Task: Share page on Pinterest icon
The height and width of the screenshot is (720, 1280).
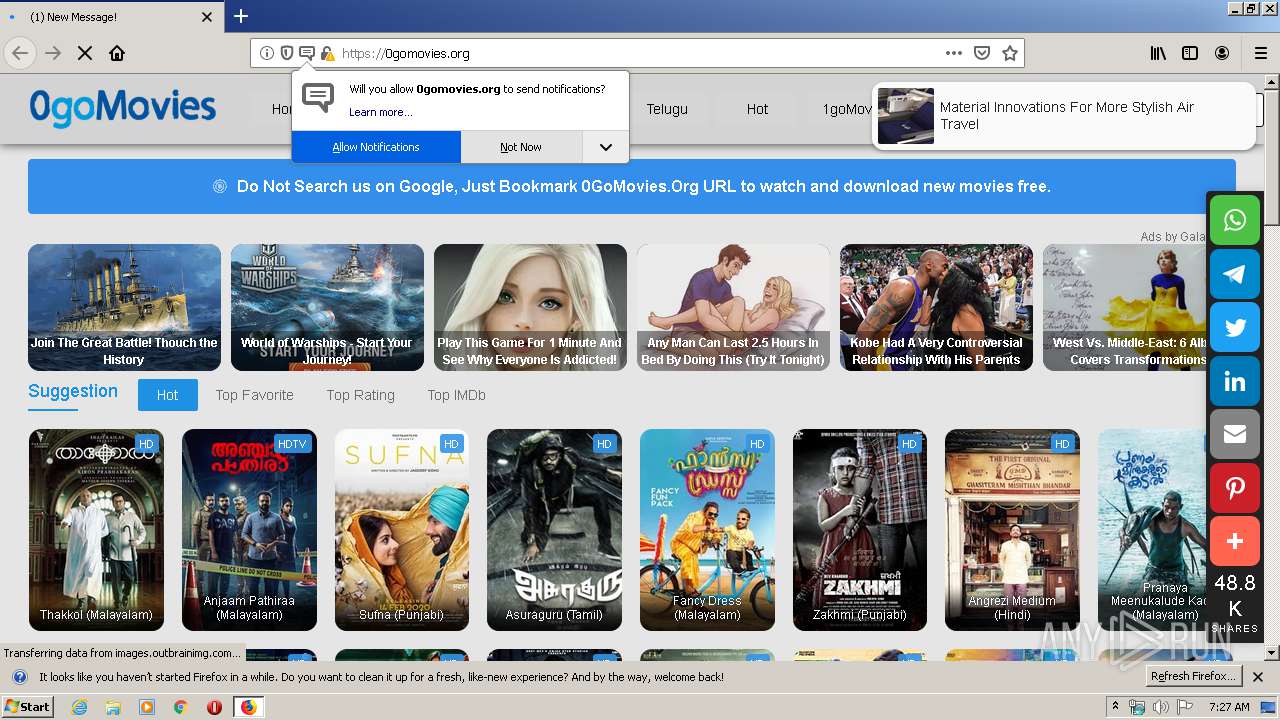Action: coord(1235,488)
